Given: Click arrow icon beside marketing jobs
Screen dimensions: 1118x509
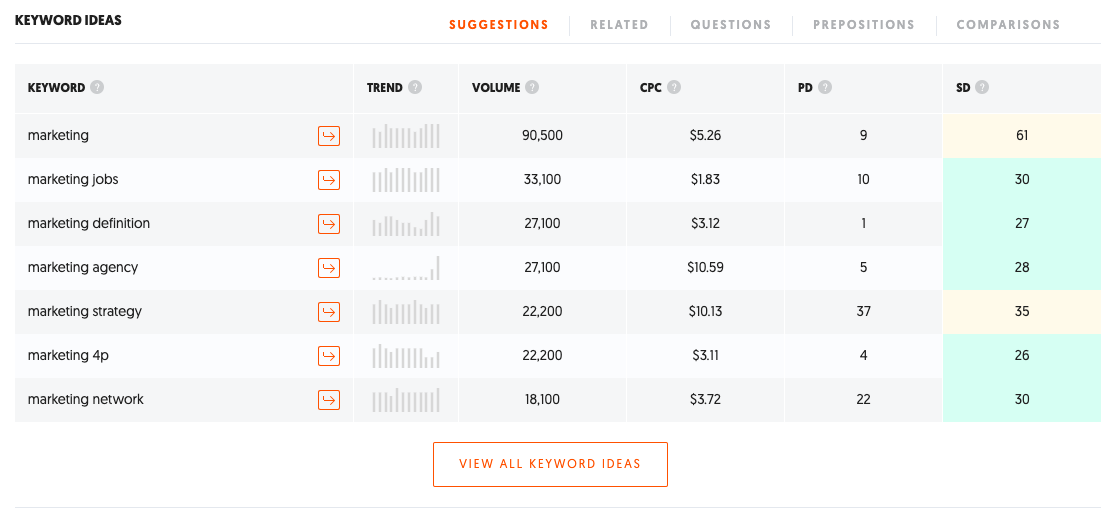Looking at the screenshot, I should tap(329, 180).
